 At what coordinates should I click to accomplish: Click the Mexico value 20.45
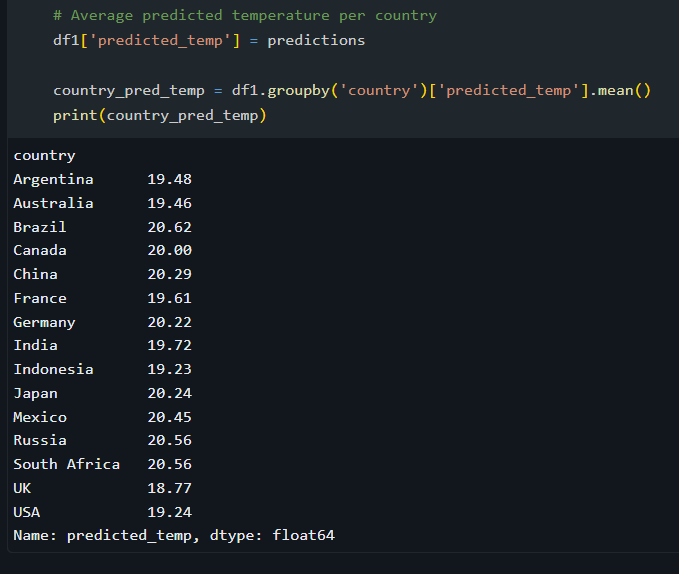[169, 417]
